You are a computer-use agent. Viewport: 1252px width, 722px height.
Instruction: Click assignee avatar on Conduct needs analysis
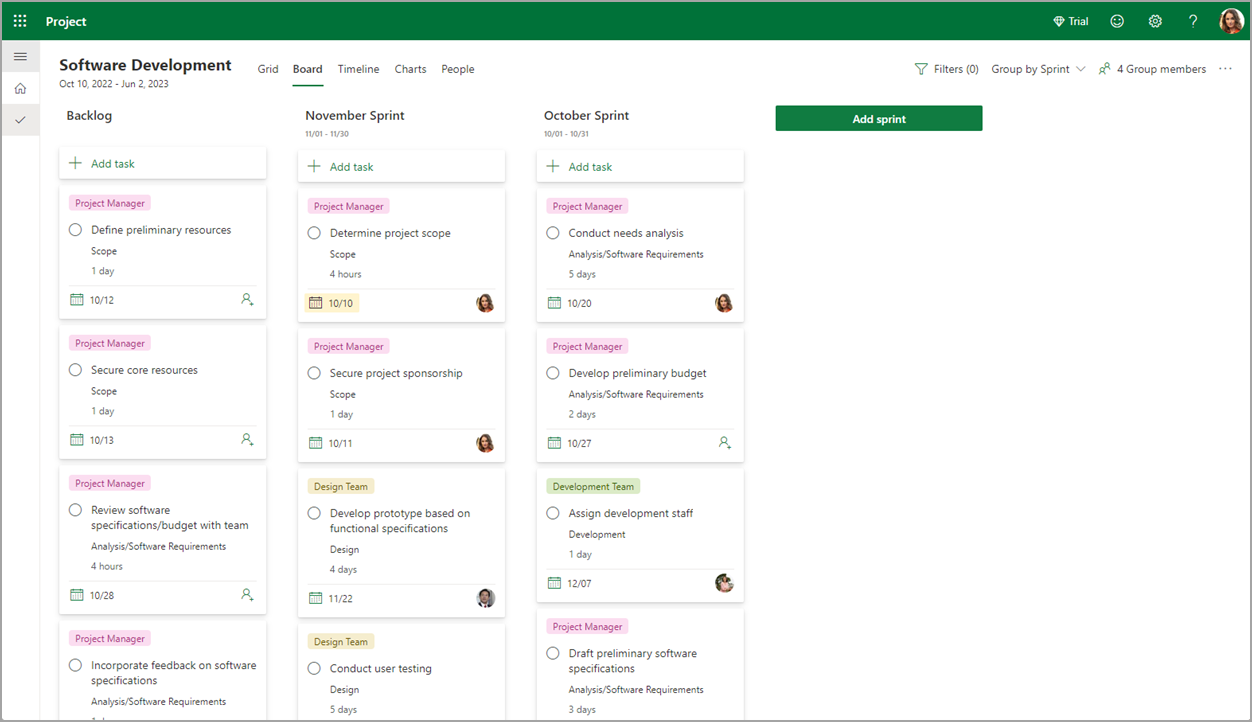point(724,302)
